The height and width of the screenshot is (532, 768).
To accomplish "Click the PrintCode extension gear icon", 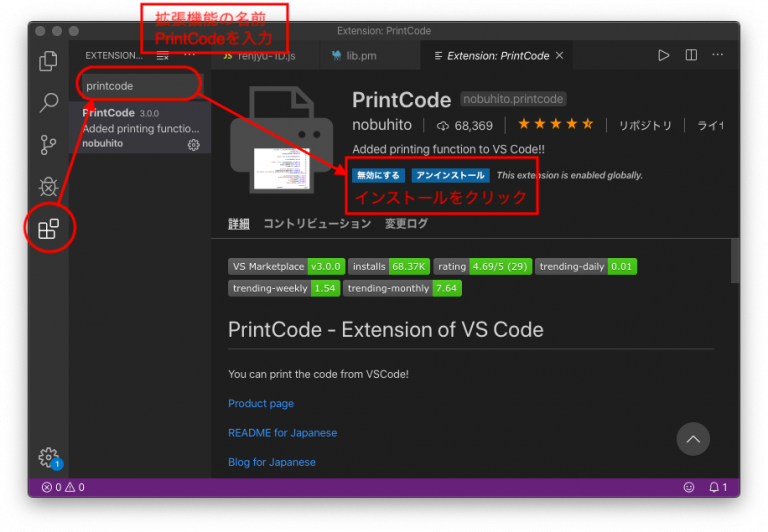I will 194,144.
